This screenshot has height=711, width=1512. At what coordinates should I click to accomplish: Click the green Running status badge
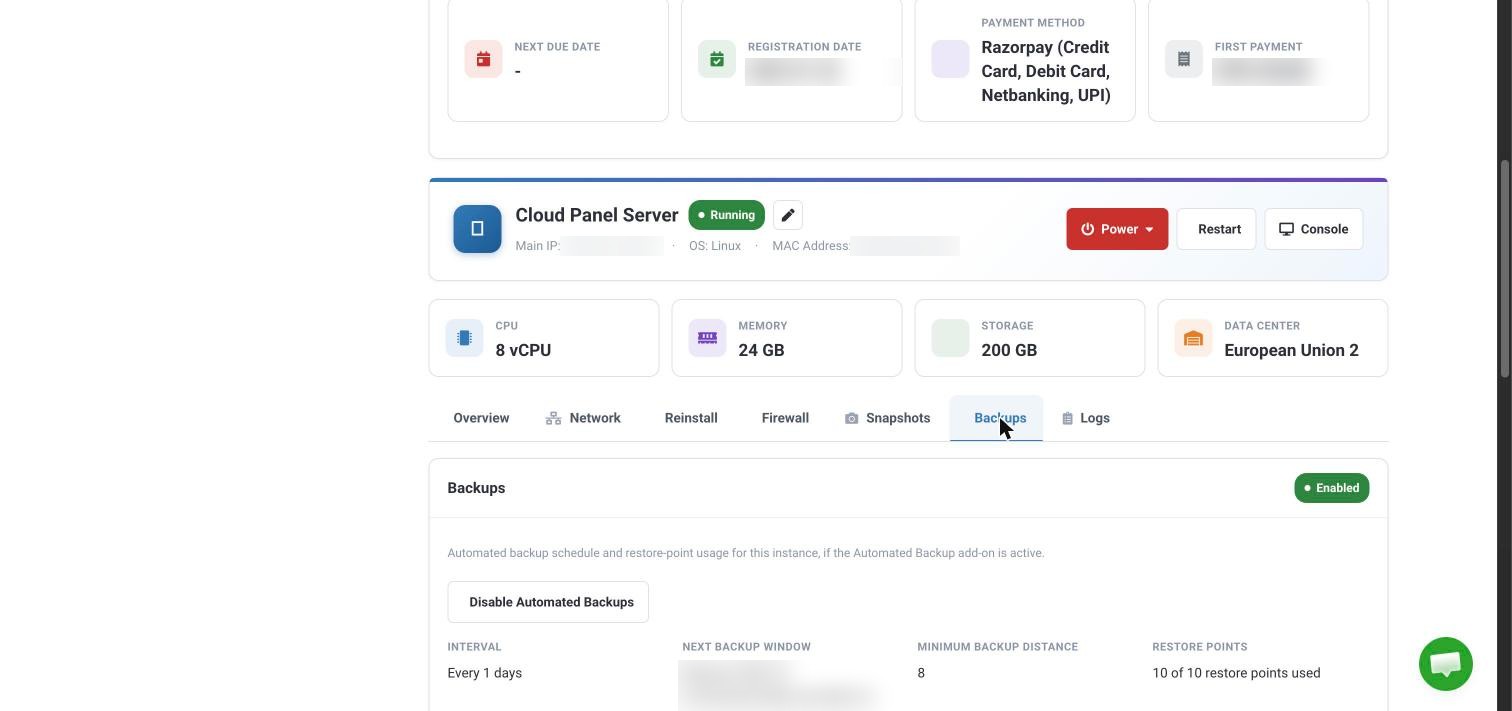(727, 215)
